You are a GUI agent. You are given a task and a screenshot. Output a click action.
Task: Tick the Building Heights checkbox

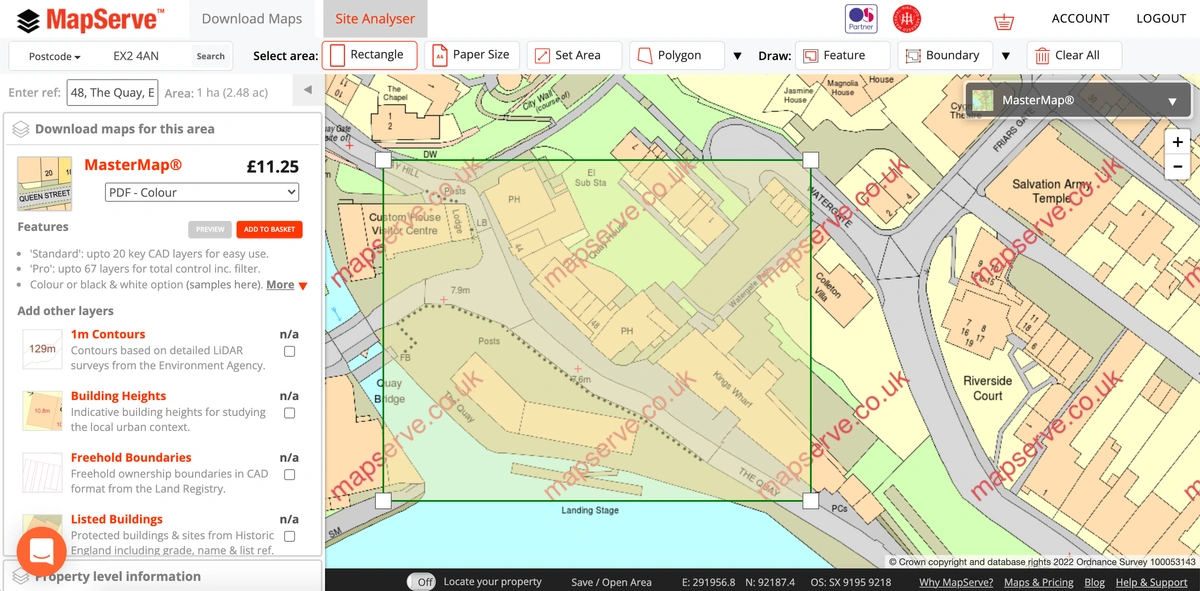point(289,413)
